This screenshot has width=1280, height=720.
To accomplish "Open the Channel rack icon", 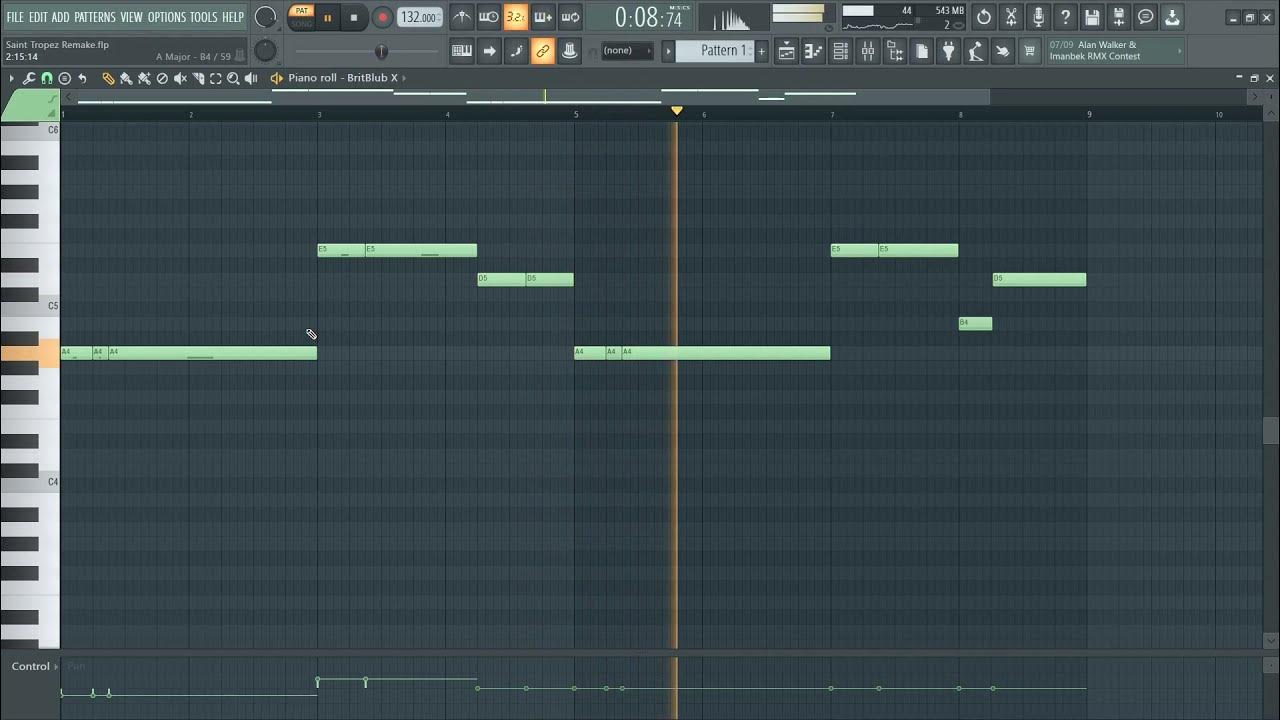I will tap(841, 51).
